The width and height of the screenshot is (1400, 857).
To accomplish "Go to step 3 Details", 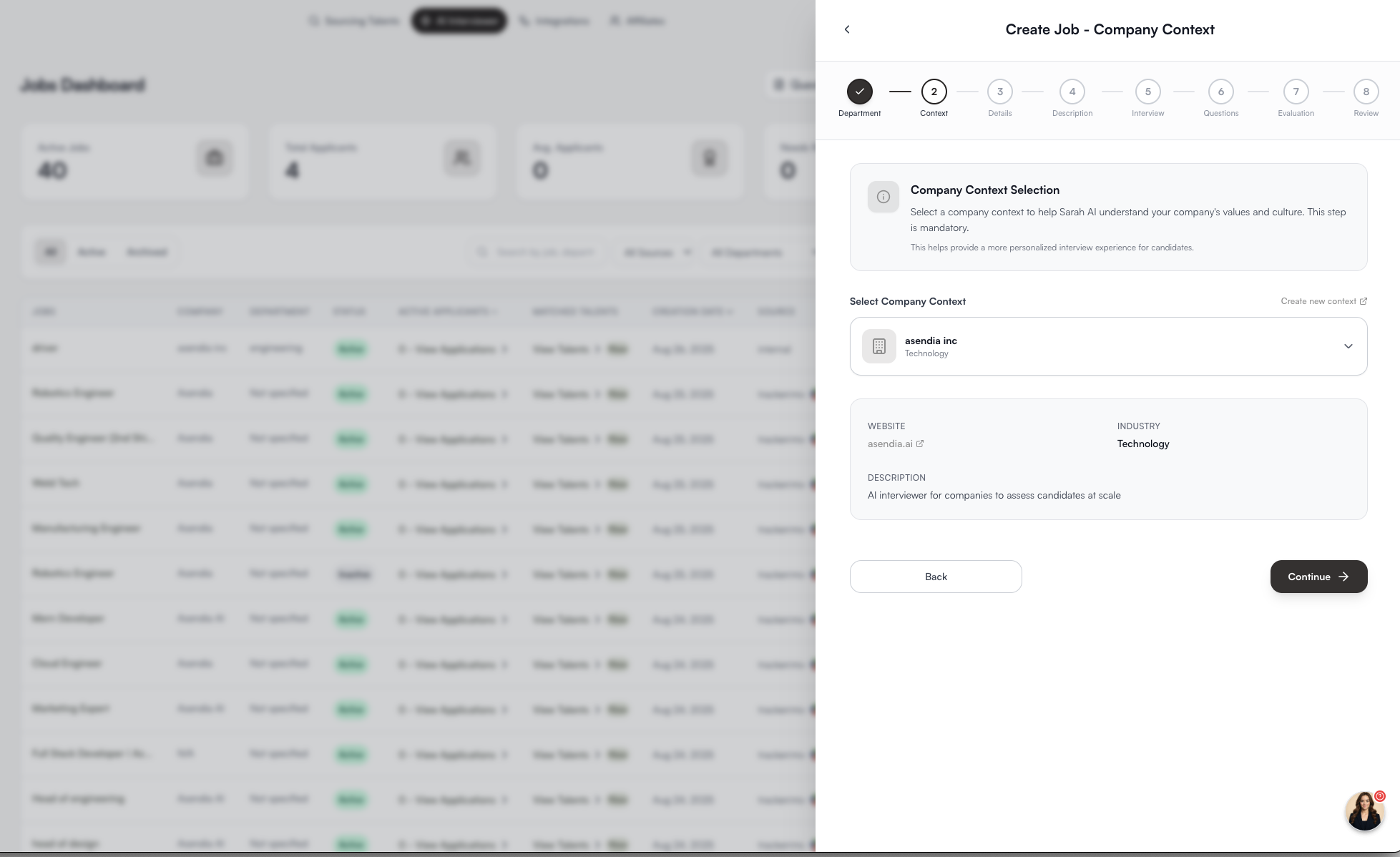I will 999,92.
